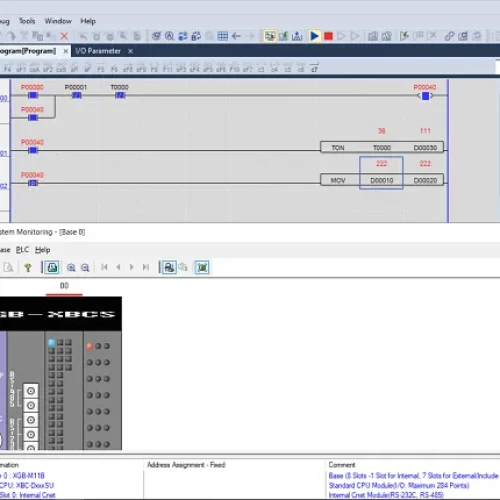
Task: Click the blue grid table view icon
Action: [223, 36]
